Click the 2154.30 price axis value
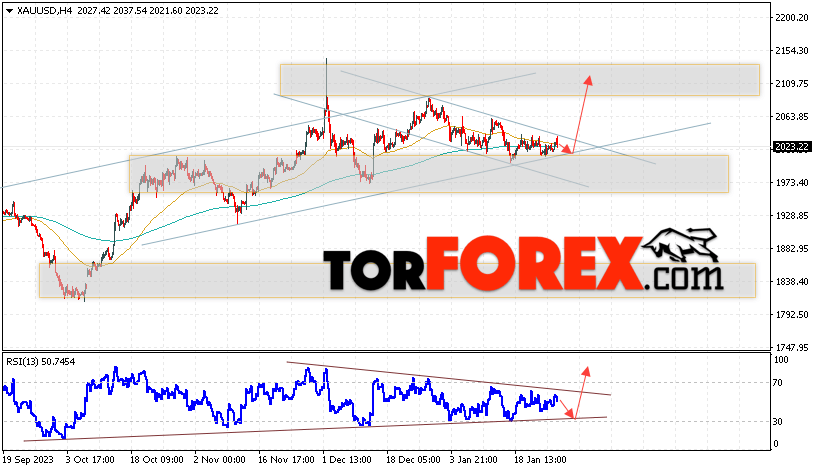816x471 pixels. coord(792,50)
